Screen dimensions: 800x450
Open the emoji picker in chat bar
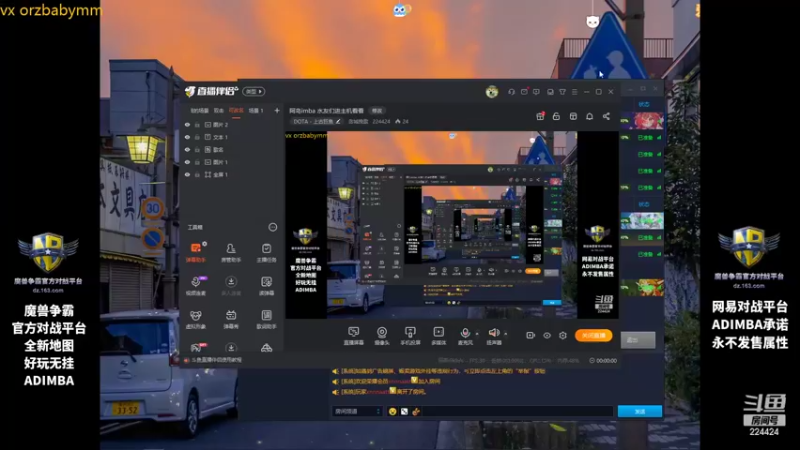point(392,411)
